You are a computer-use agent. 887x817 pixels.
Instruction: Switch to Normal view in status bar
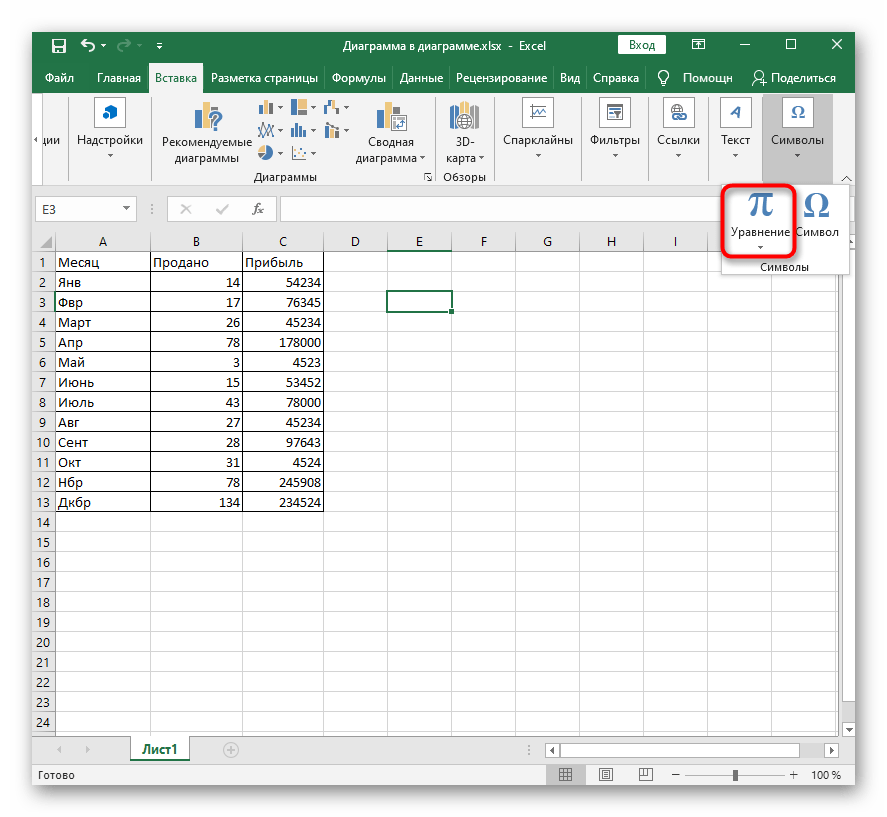565,775
